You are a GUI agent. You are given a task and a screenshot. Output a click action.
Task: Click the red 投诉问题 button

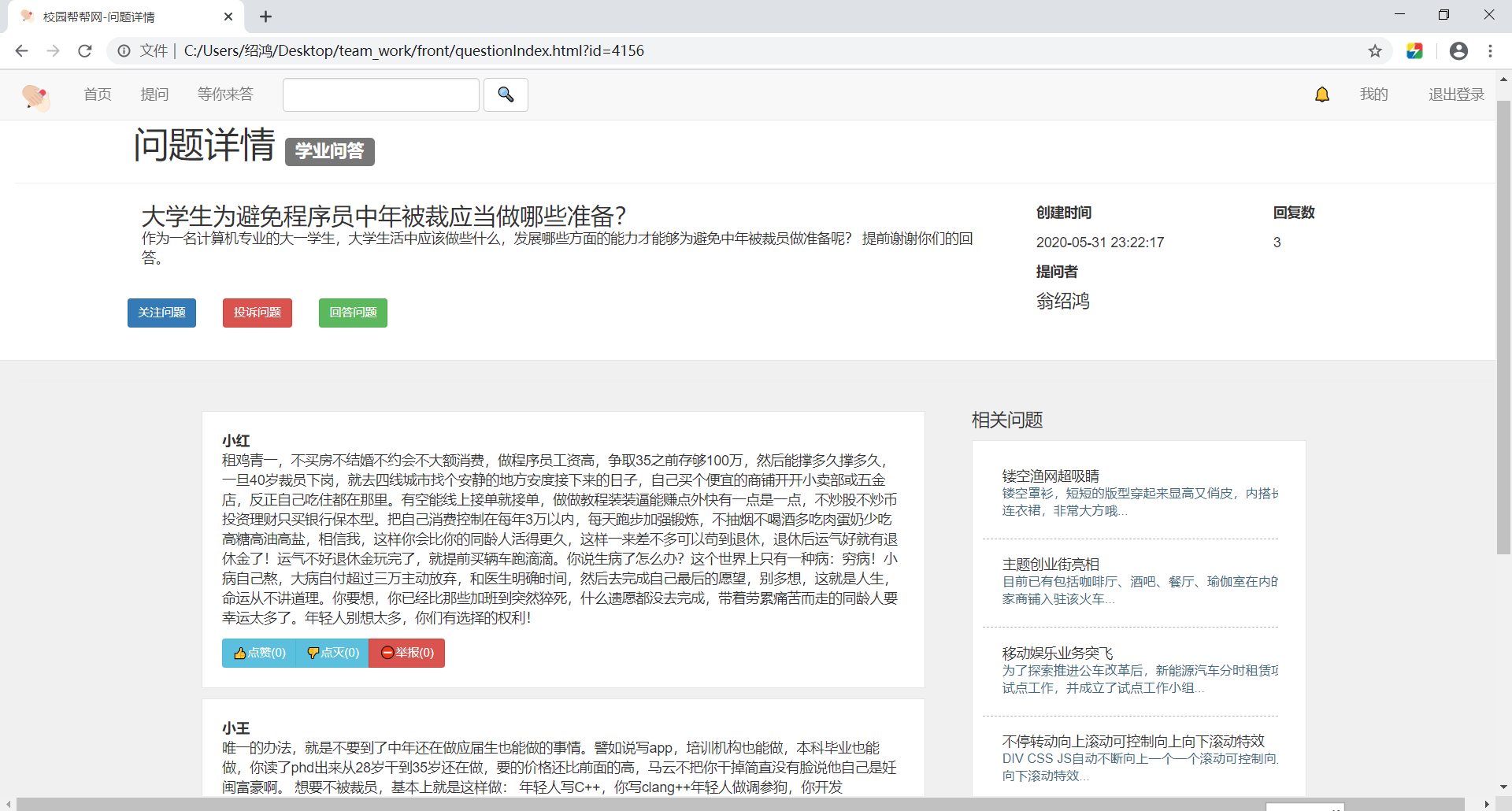[x=258, y=313]
